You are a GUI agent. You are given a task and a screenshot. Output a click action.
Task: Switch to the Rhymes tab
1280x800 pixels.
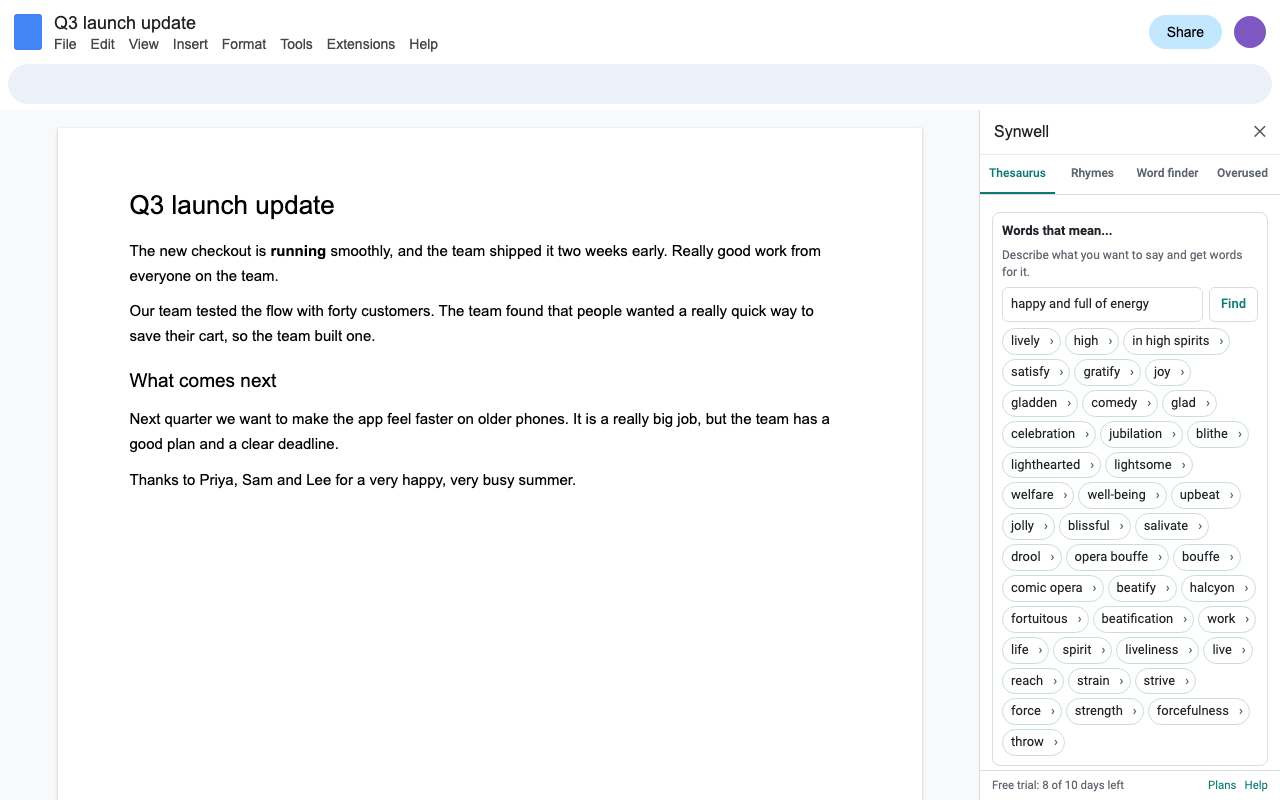1092,173
